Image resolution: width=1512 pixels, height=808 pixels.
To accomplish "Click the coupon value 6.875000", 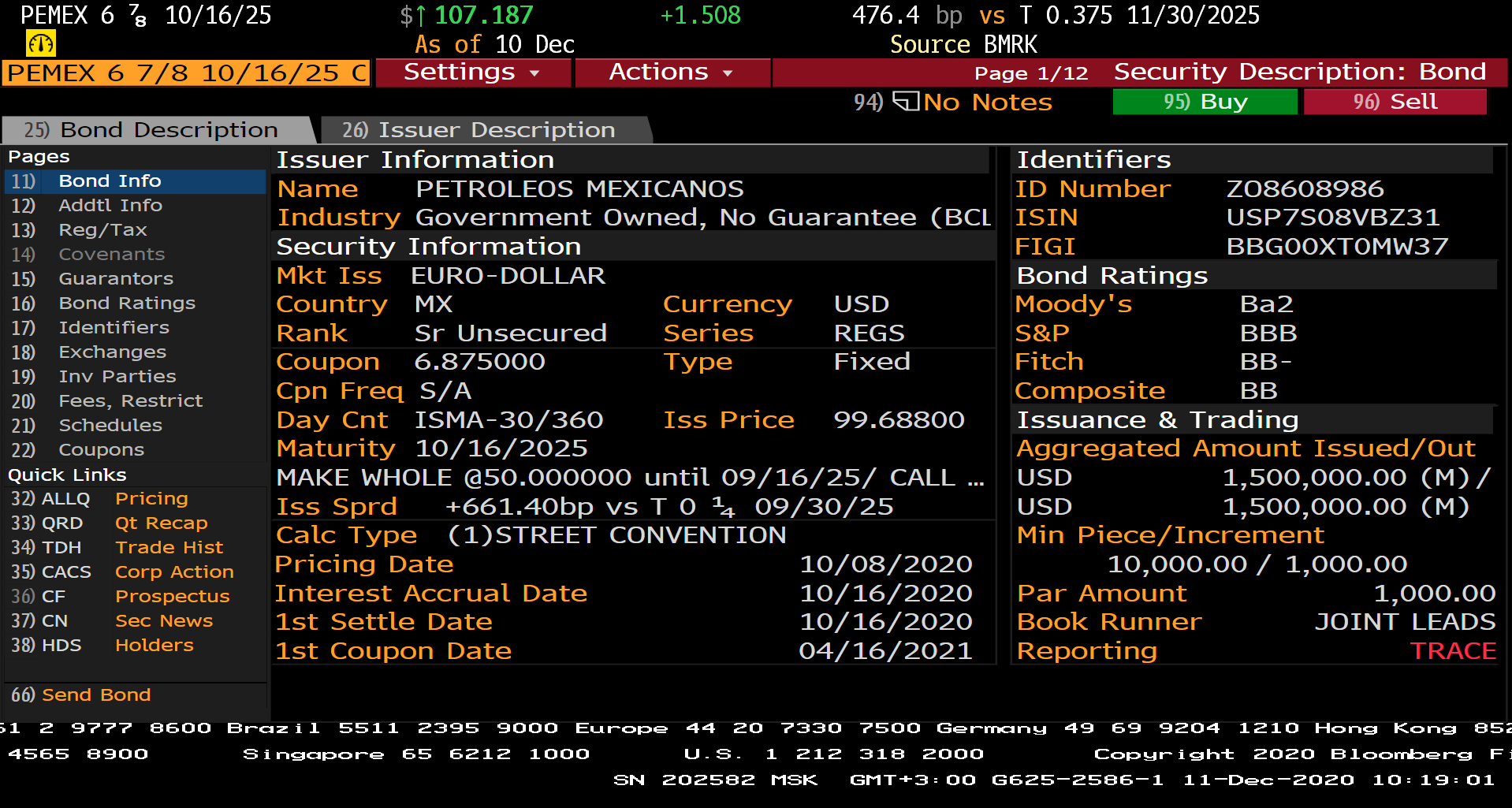I will (x=479, y=362).
